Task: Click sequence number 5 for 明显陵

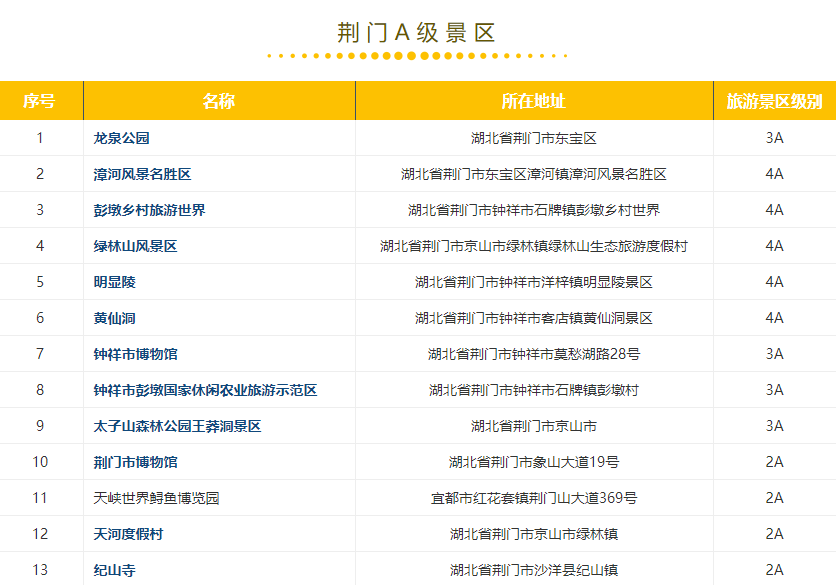Action: [40, 282]
